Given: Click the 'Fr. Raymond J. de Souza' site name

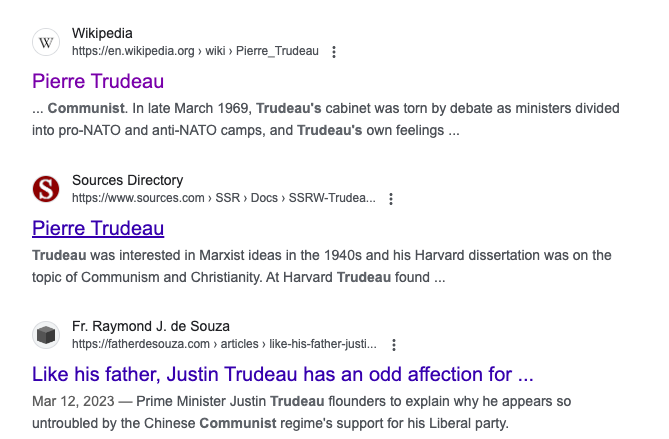Looking at the screenshot, I should tap(151, 326).
